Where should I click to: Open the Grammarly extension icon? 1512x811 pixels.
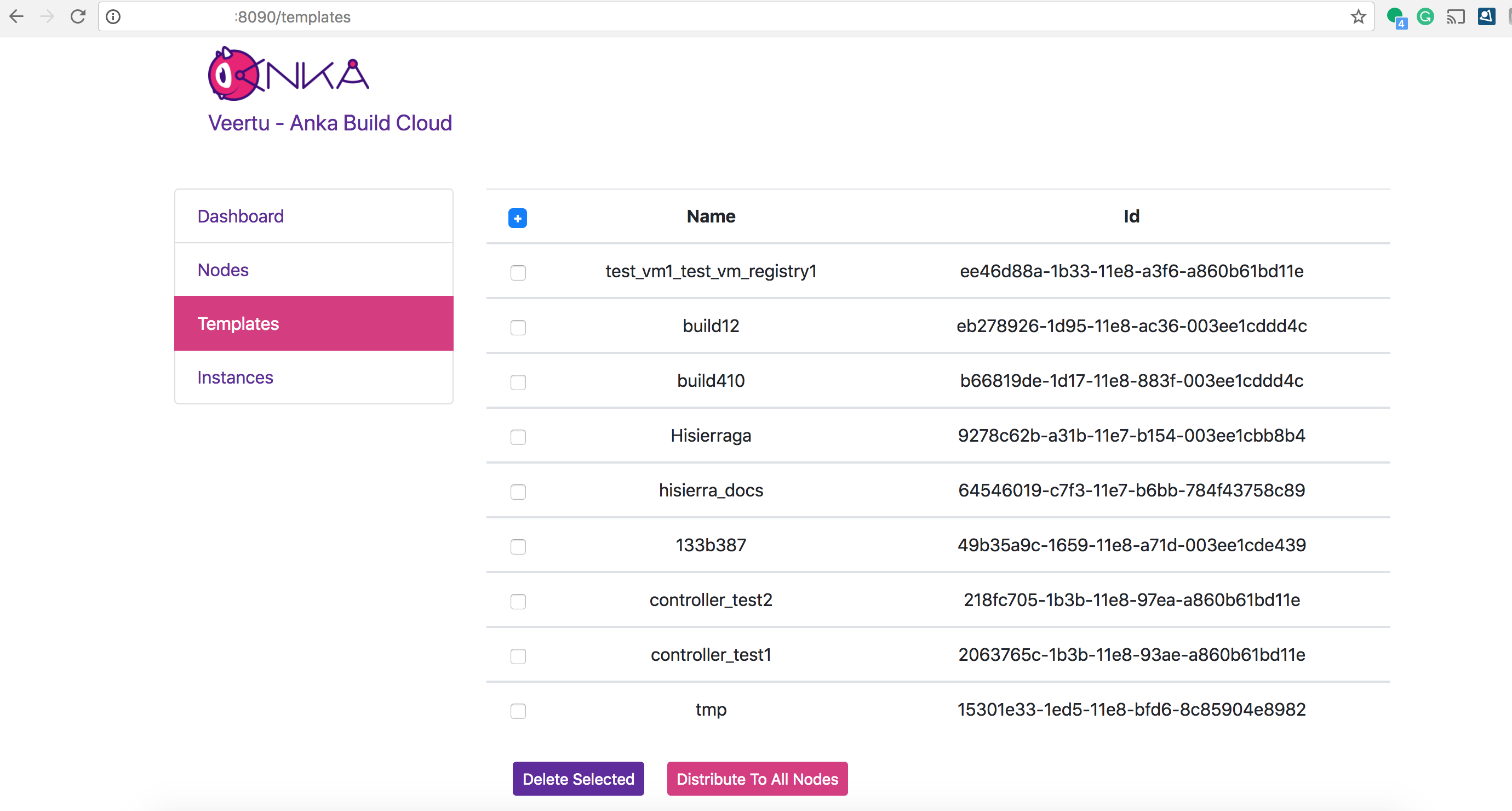pyautogui.click(x=1424, y=16)
